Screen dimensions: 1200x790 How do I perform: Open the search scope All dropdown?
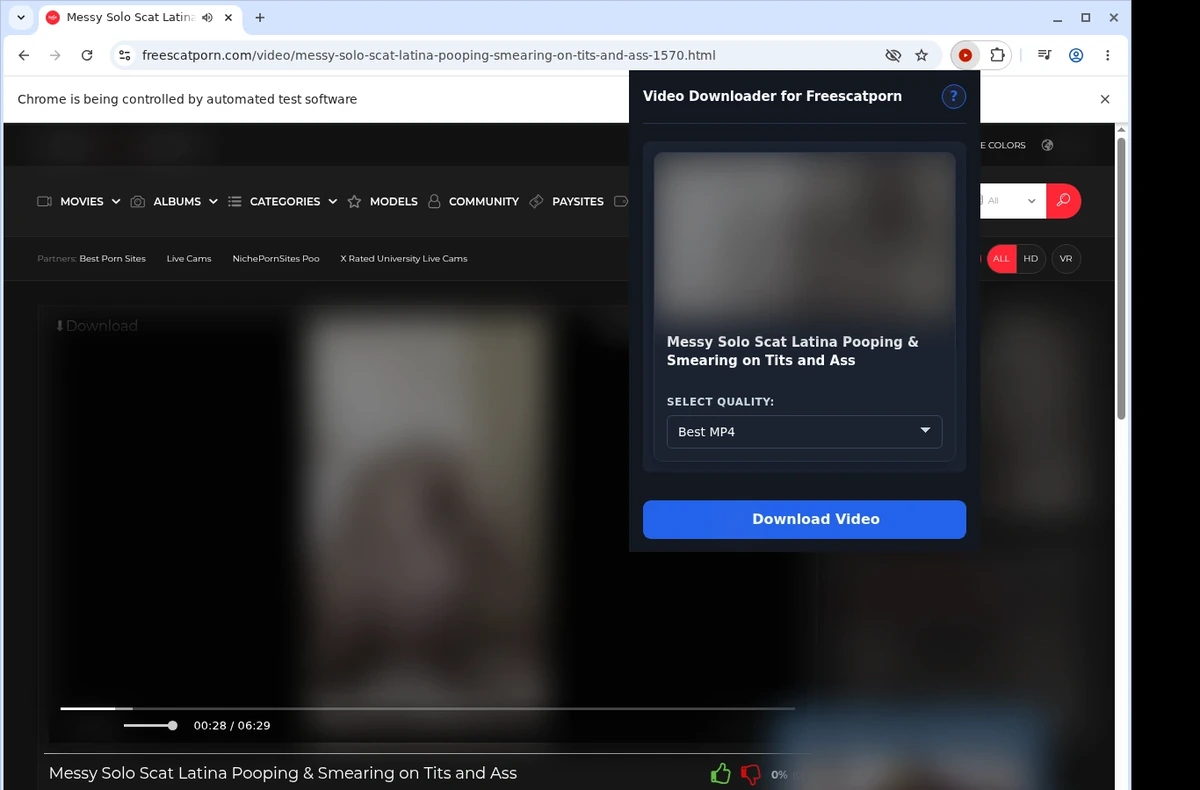(x=1015, y=201)
